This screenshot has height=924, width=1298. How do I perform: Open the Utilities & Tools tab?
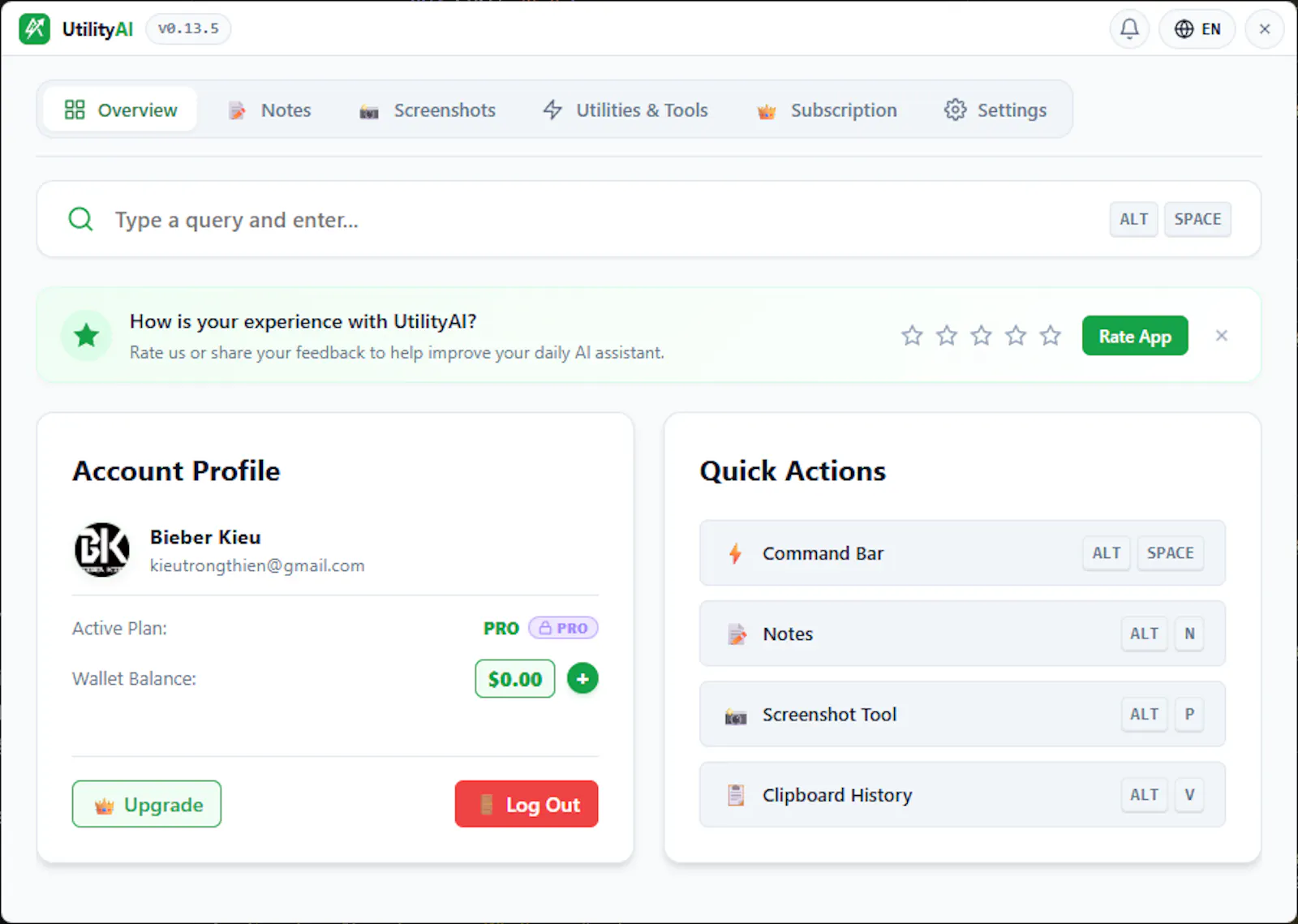tap(625, 110)
